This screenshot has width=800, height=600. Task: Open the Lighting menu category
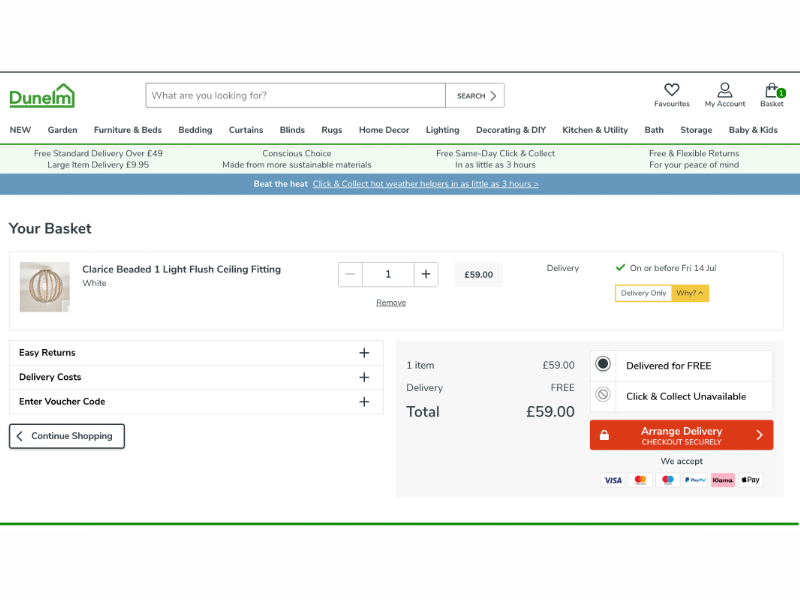(442, 130)
